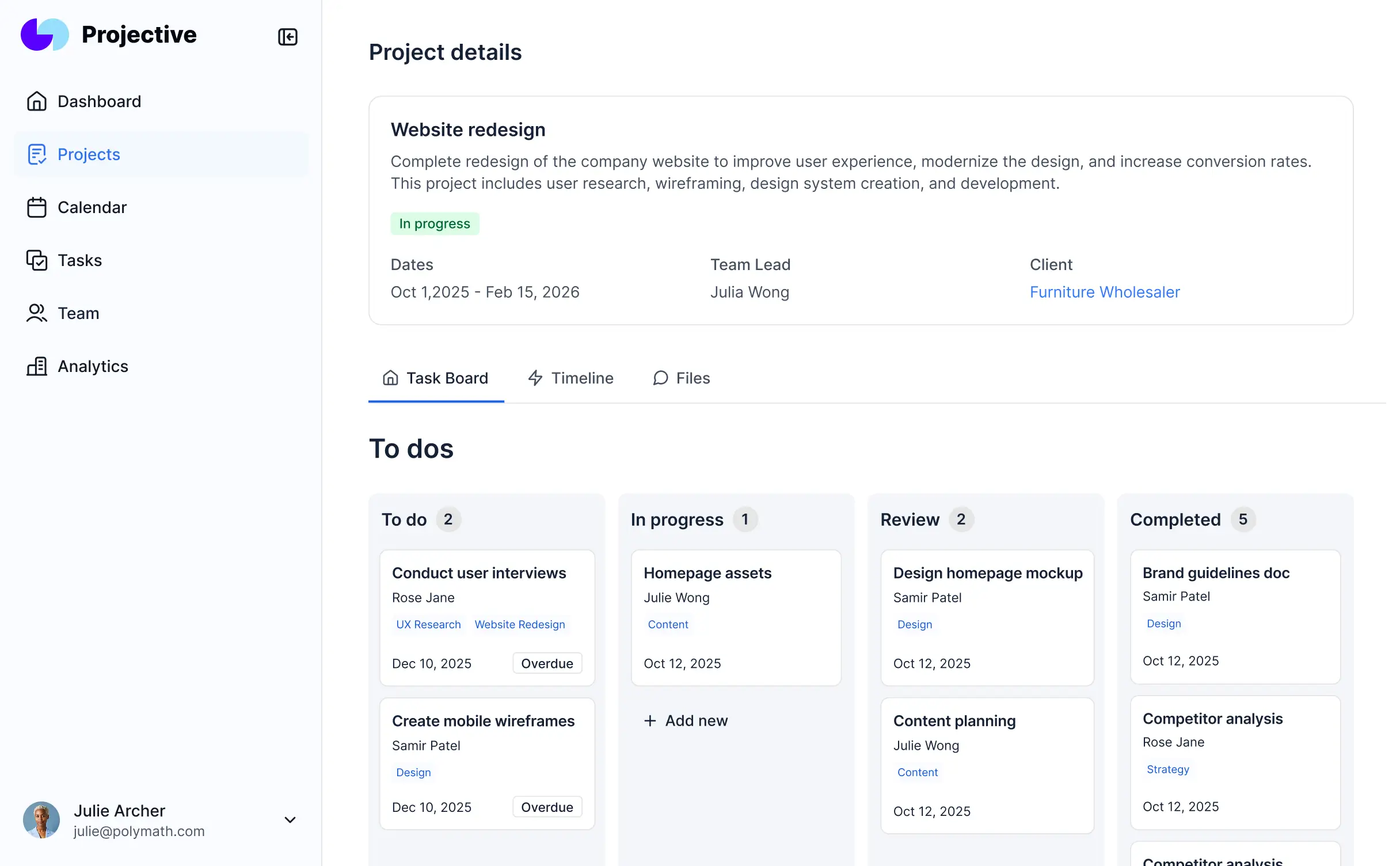Select the Projects sidebar icon

coord(37,154)
